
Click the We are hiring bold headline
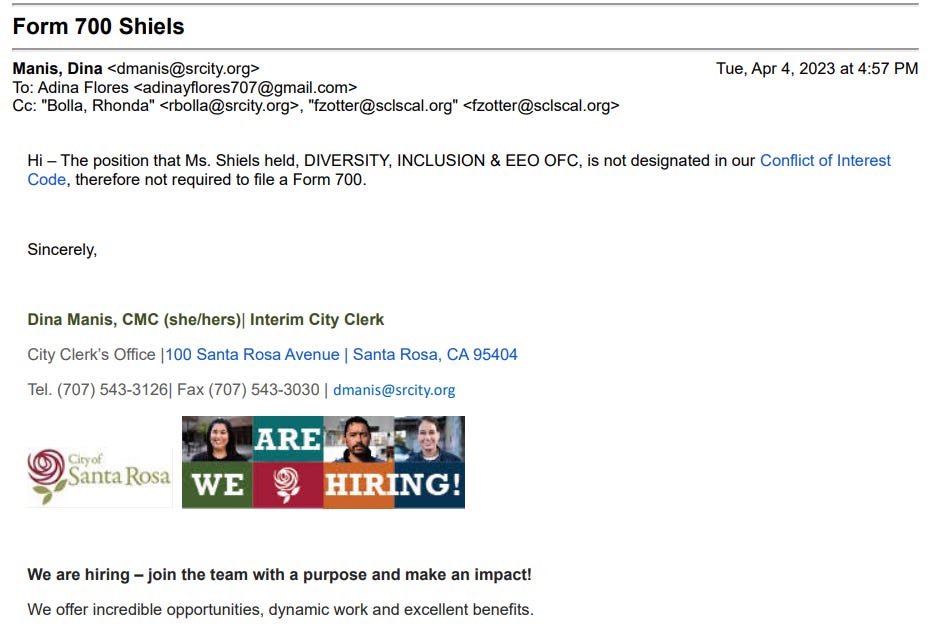pos(279,574)
